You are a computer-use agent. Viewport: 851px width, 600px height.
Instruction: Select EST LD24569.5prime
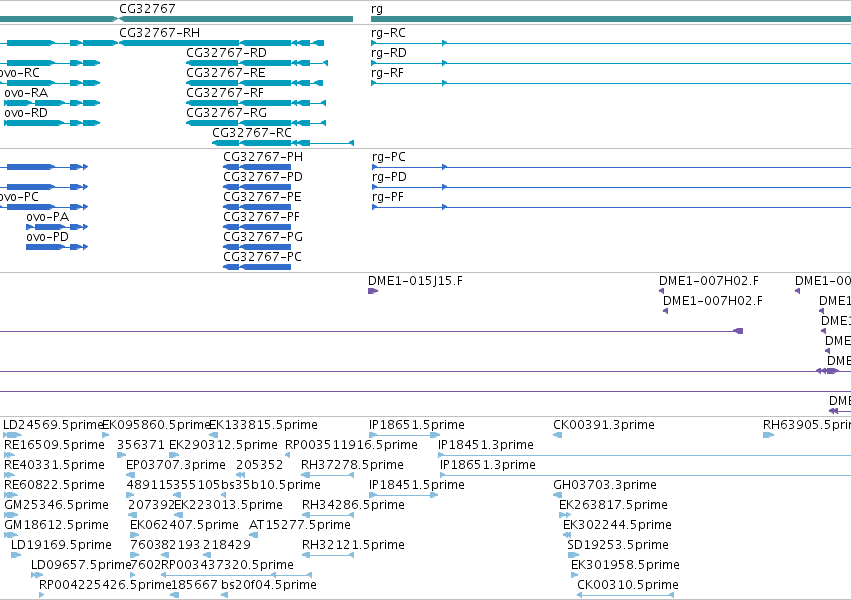click(x=12, y=435)
